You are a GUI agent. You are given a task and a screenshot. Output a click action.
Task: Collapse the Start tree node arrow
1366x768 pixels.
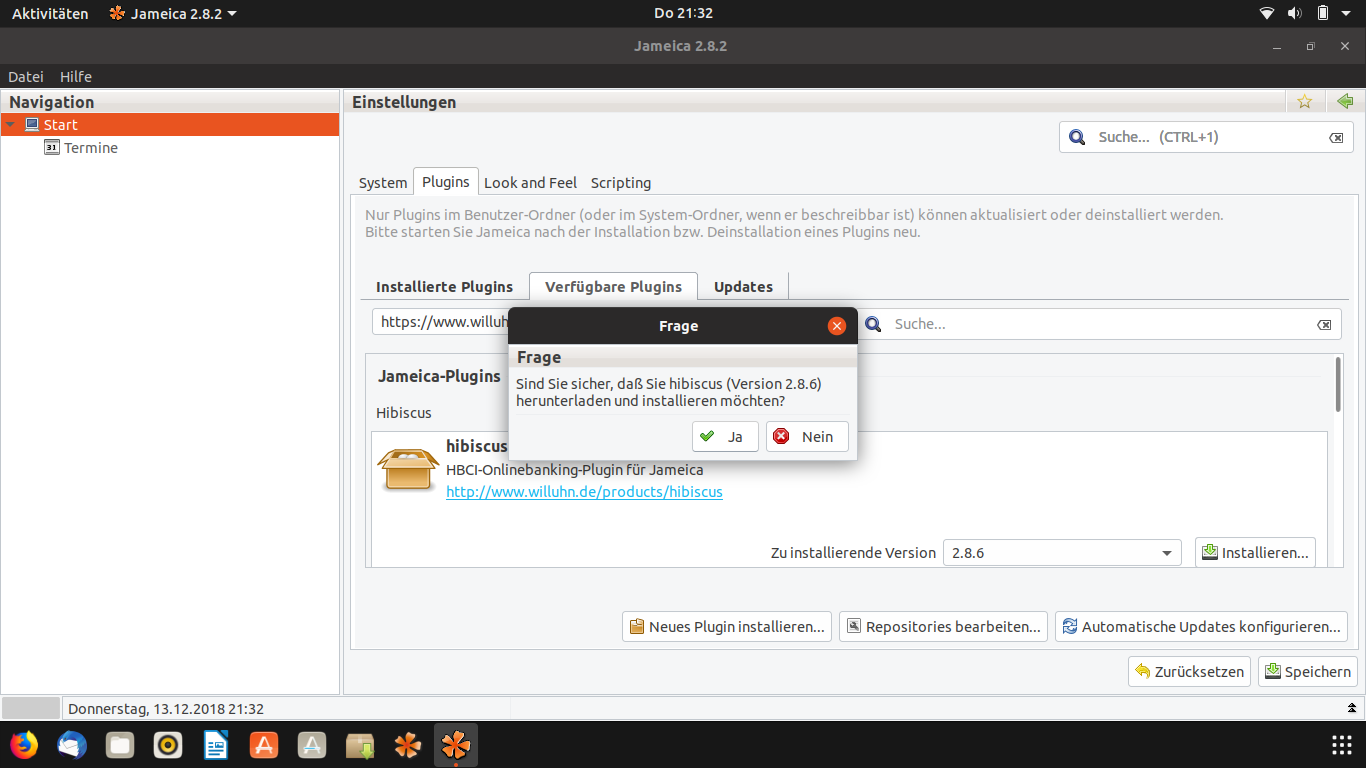pyautogui.click(x=10, y=125)
